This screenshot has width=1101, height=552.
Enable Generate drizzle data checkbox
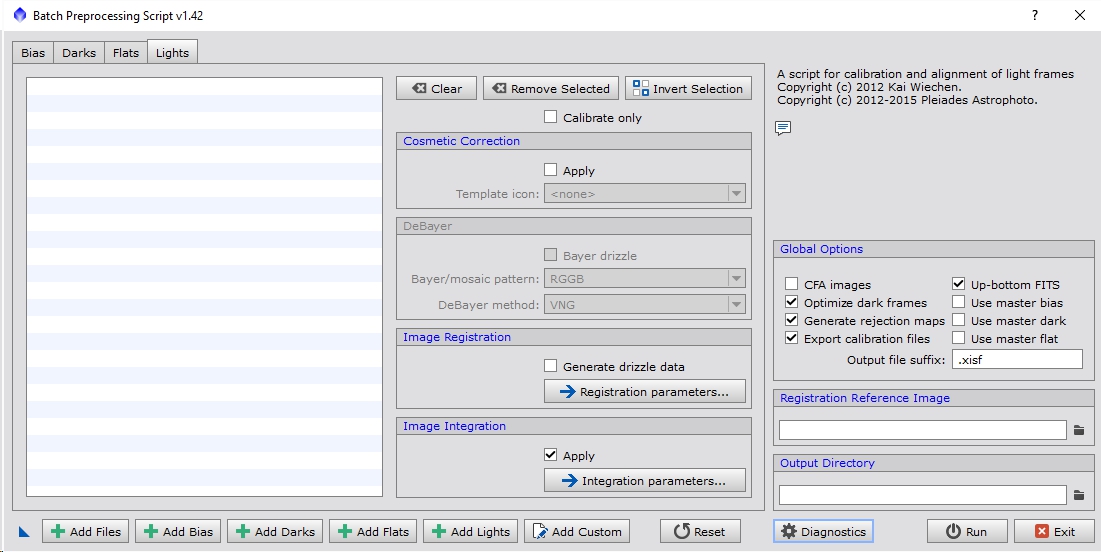point(550,366)
